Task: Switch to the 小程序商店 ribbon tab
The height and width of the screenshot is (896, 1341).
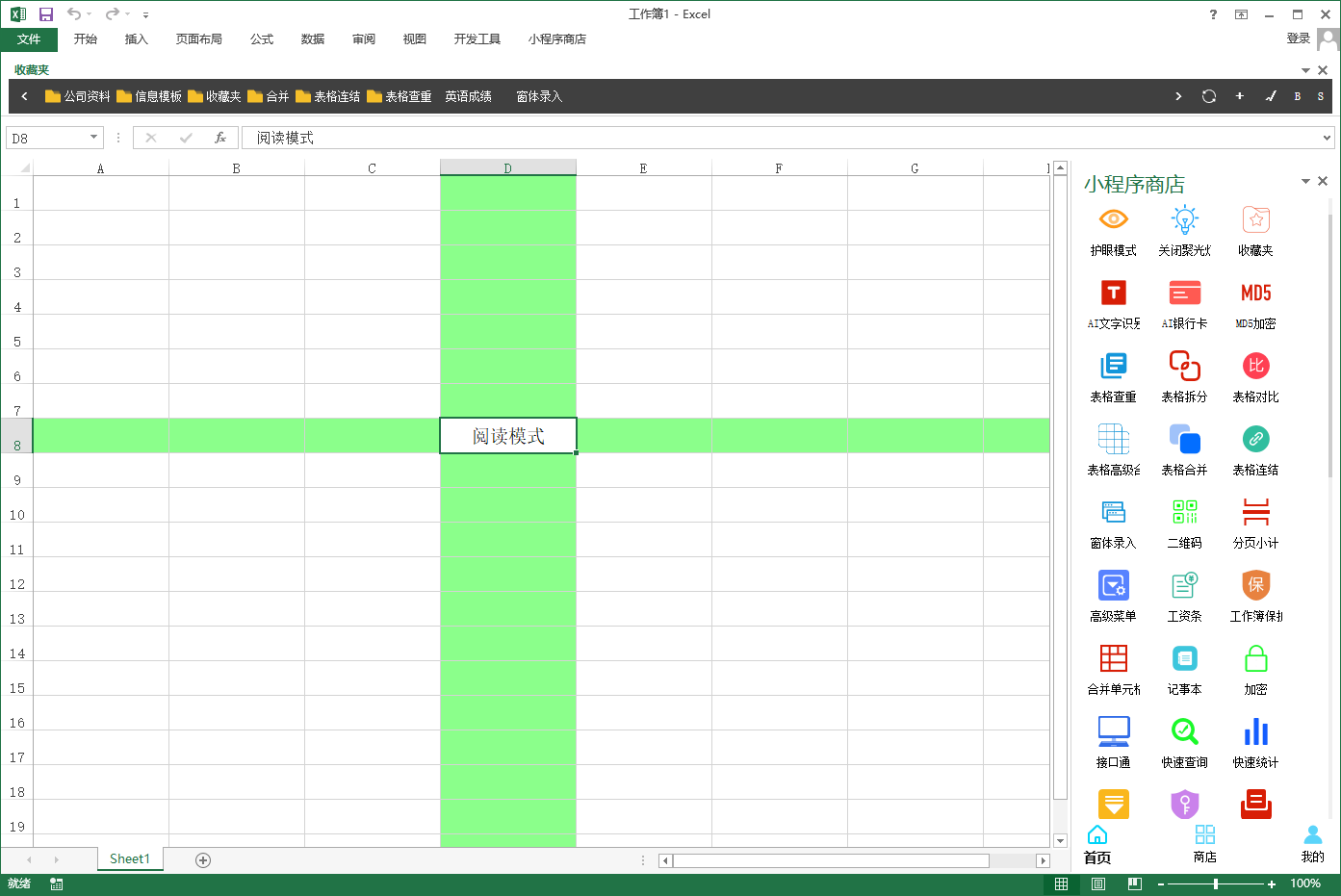Action: point(557,39)
